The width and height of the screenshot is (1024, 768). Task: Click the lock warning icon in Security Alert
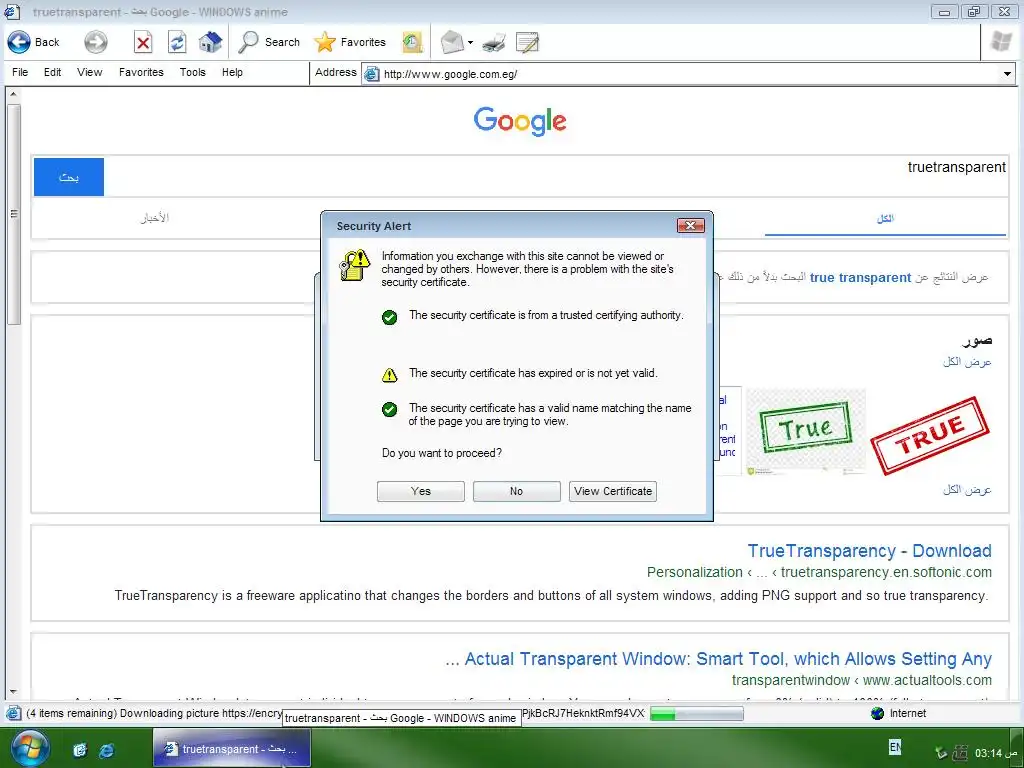[355, 265]
